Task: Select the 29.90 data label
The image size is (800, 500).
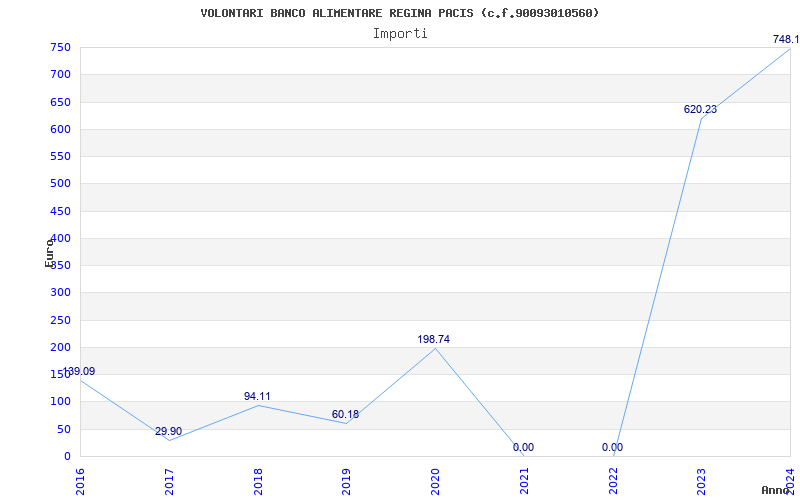Action: coord(168,432)
